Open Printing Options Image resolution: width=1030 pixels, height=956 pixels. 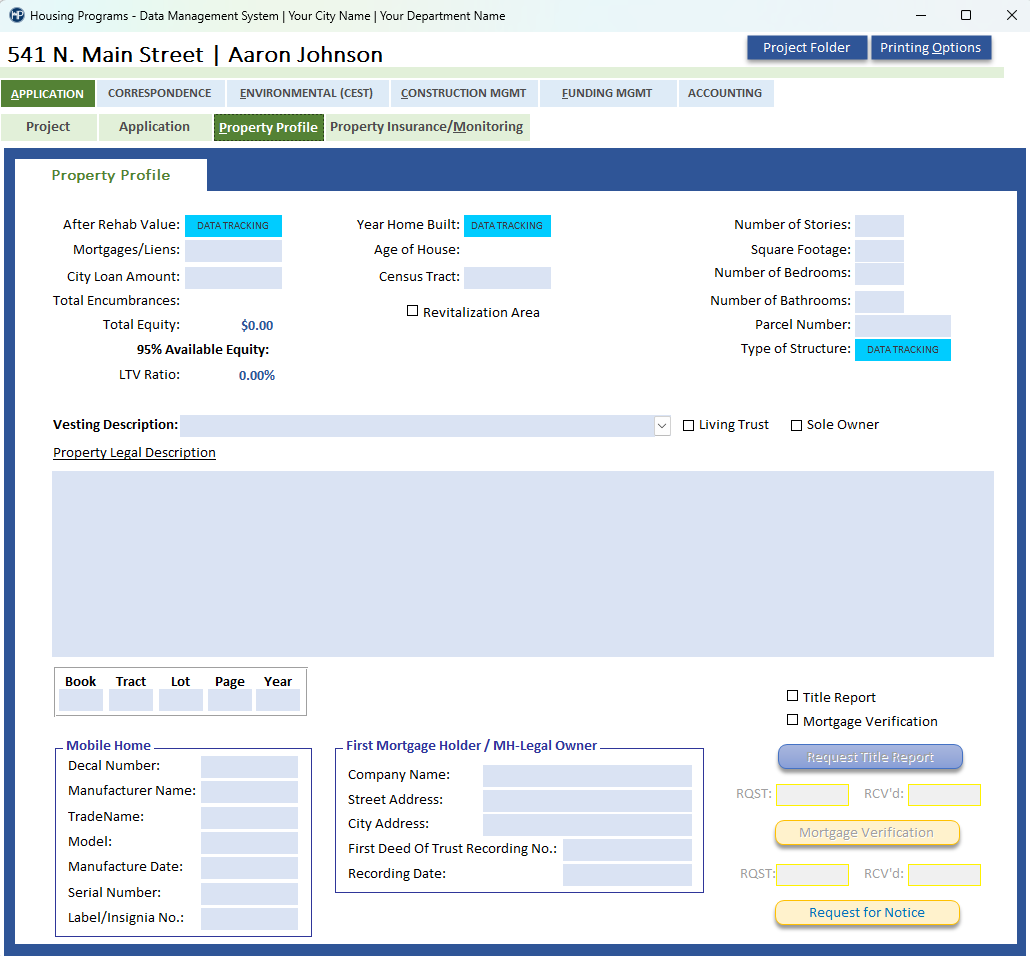pyautogui.click(x=930, y=48)
